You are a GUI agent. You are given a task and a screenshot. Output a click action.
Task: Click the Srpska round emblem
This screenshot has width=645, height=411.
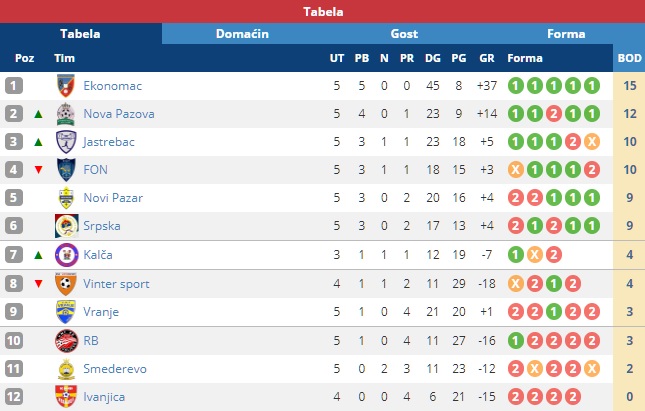[x=66, y=226]
